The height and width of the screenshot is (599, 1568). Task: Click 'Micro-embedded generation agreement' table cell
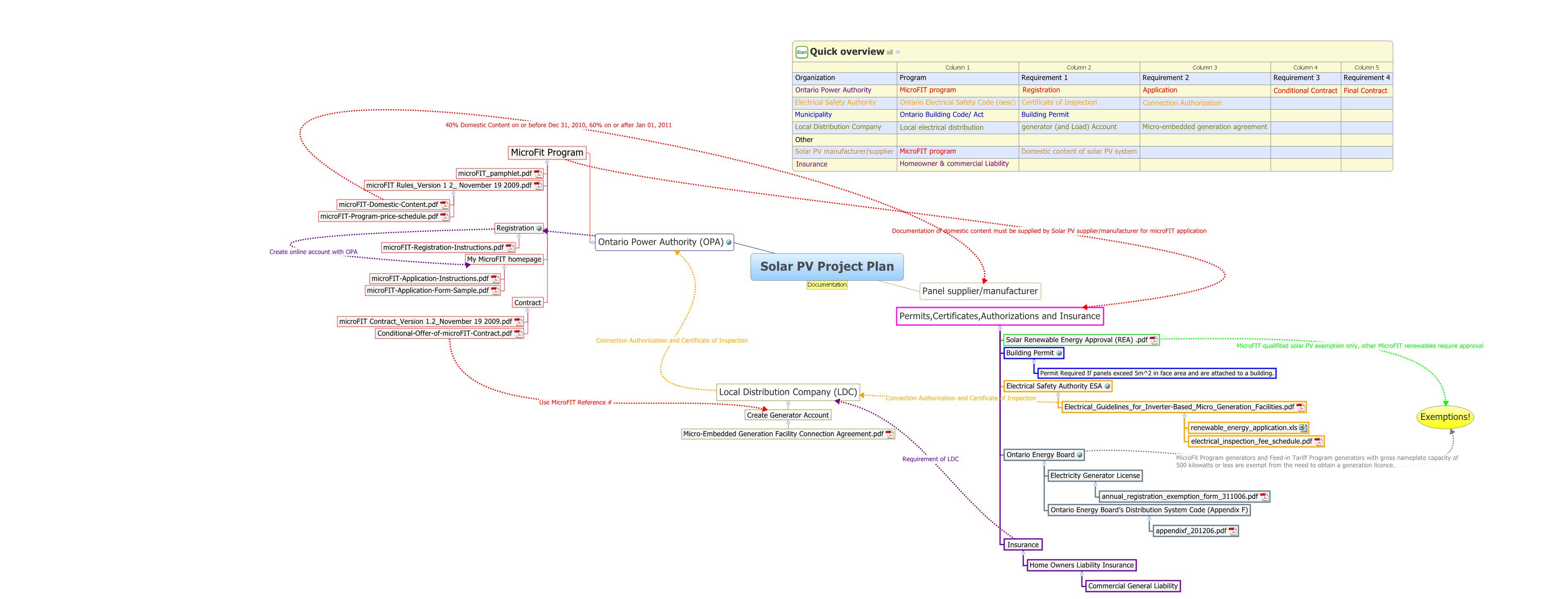[1205, 127]
